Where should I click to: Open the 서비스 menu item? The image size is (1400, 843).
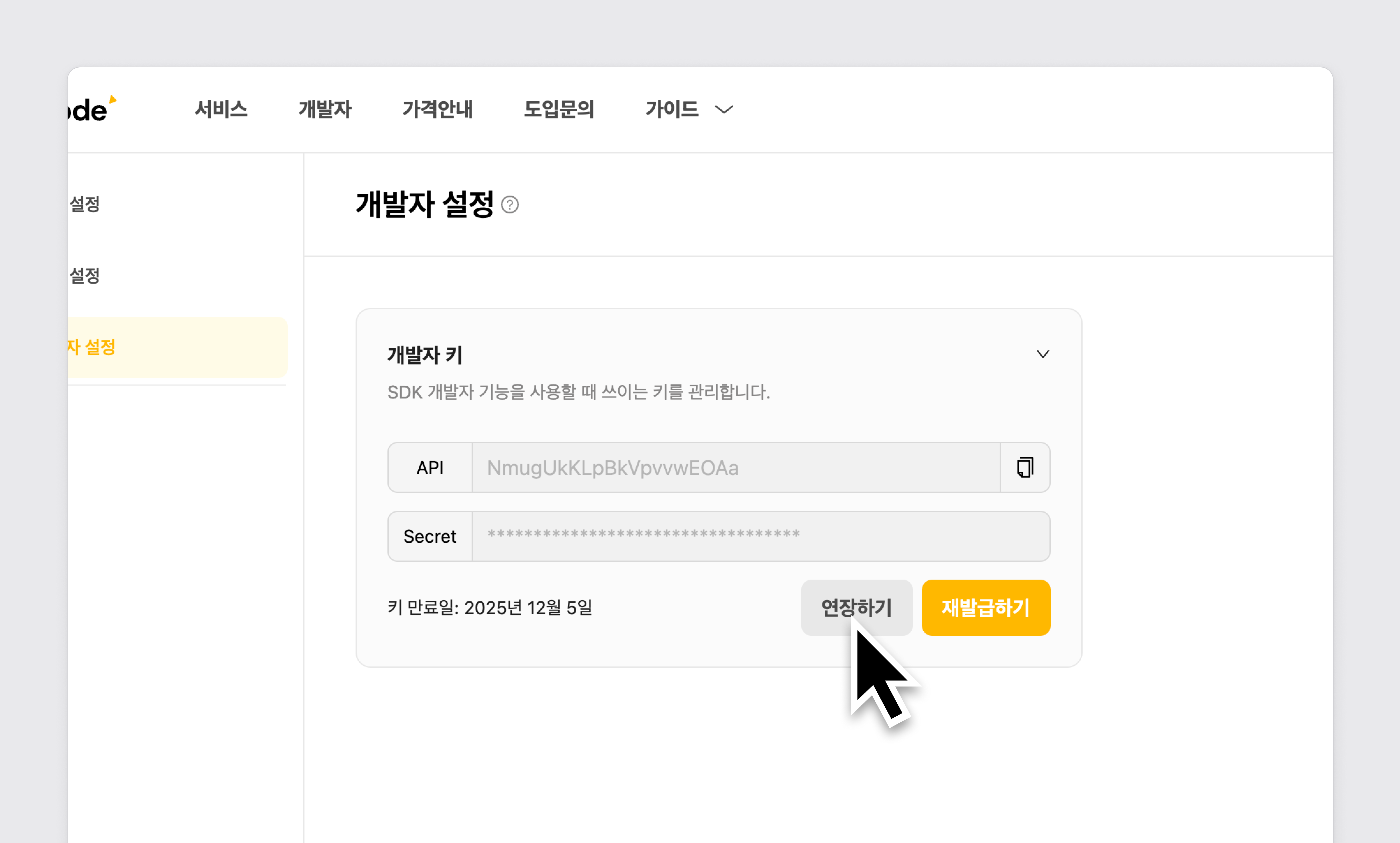[x=221, y=109]
